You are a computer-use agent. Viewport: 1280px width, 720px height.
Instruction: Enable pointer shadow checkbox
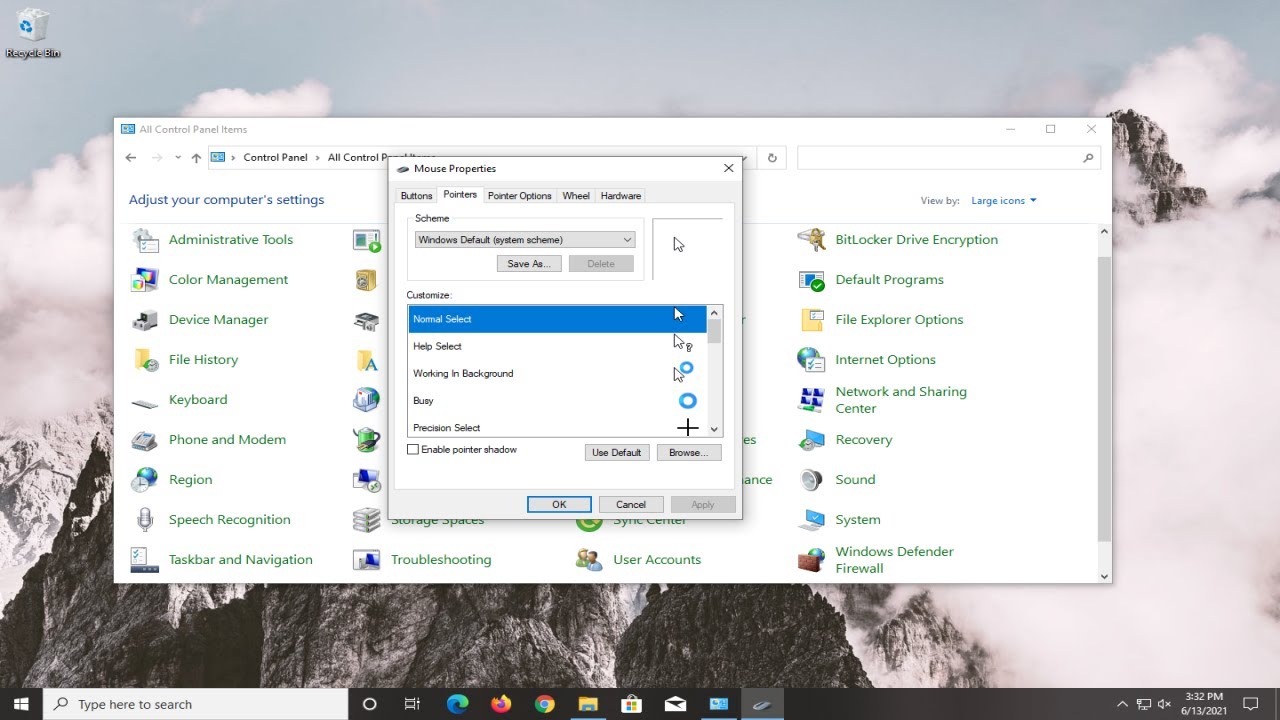click(413, 450)
